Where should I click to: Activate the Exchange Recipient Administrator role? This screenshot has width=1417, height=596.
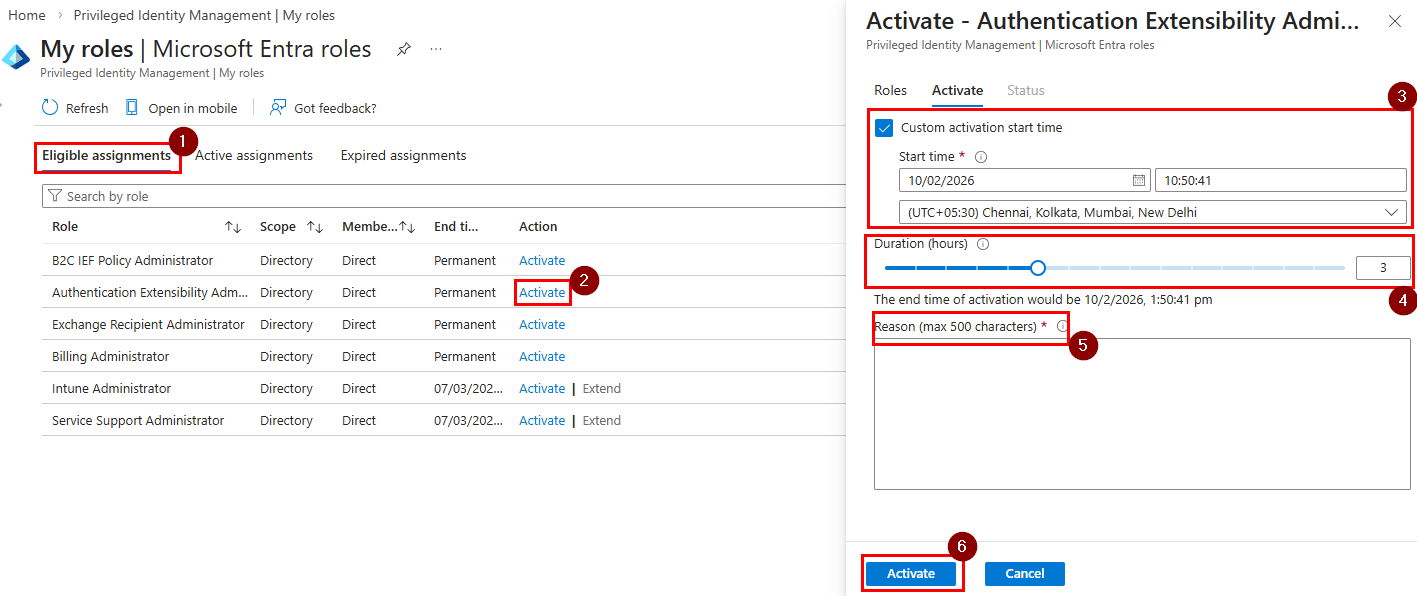click(541, 324)
